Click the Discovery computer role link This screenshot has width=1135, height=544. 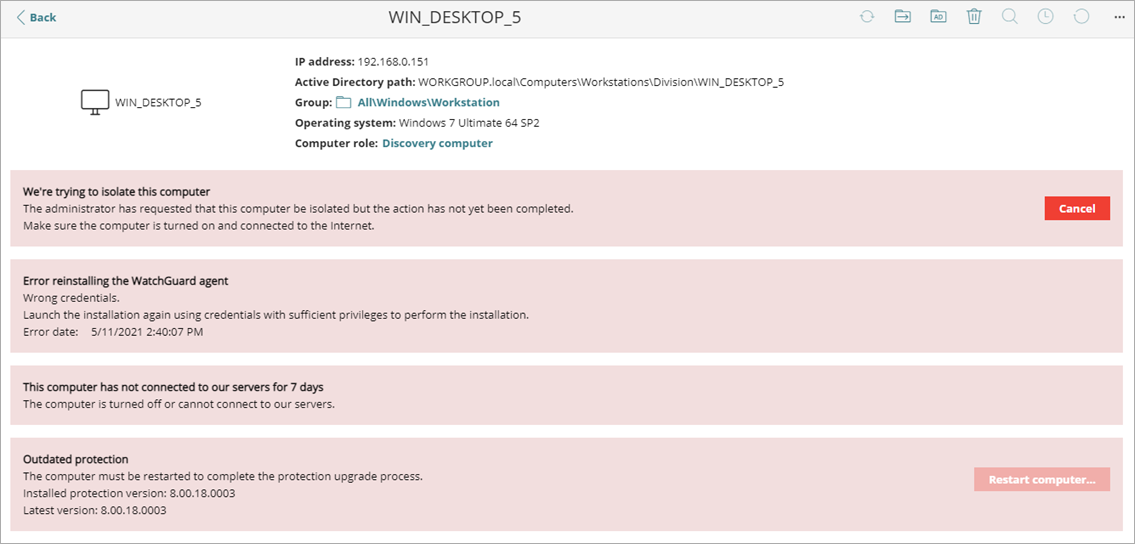[437, 143]
